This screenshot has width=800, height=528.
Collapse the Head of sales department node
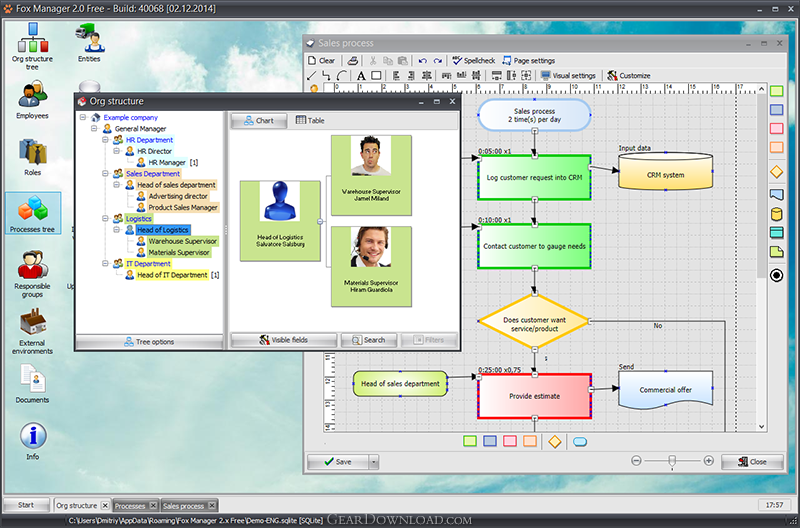point(116,185)
